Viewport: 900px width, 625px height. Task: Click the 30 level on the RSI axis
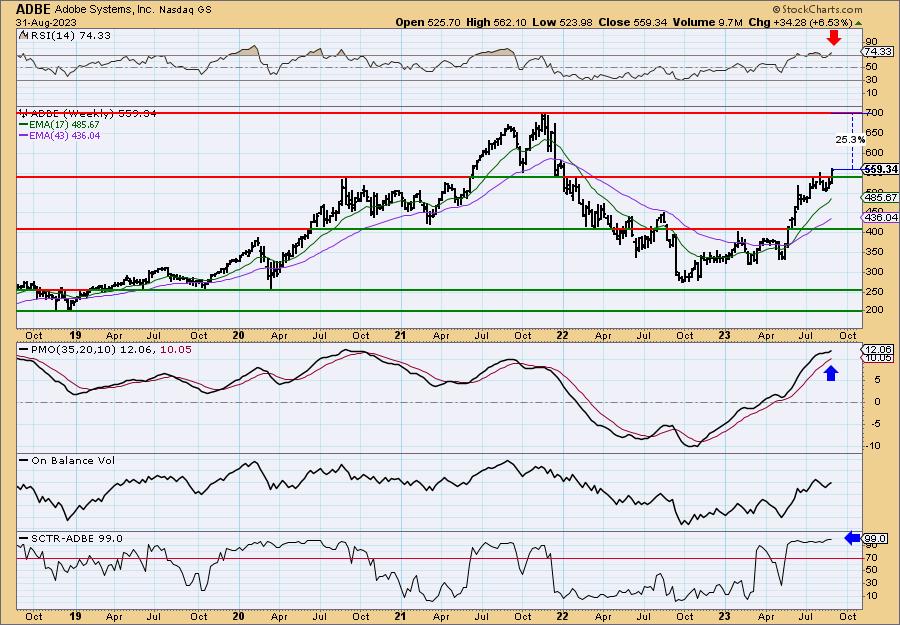click(x=872, y=80)
